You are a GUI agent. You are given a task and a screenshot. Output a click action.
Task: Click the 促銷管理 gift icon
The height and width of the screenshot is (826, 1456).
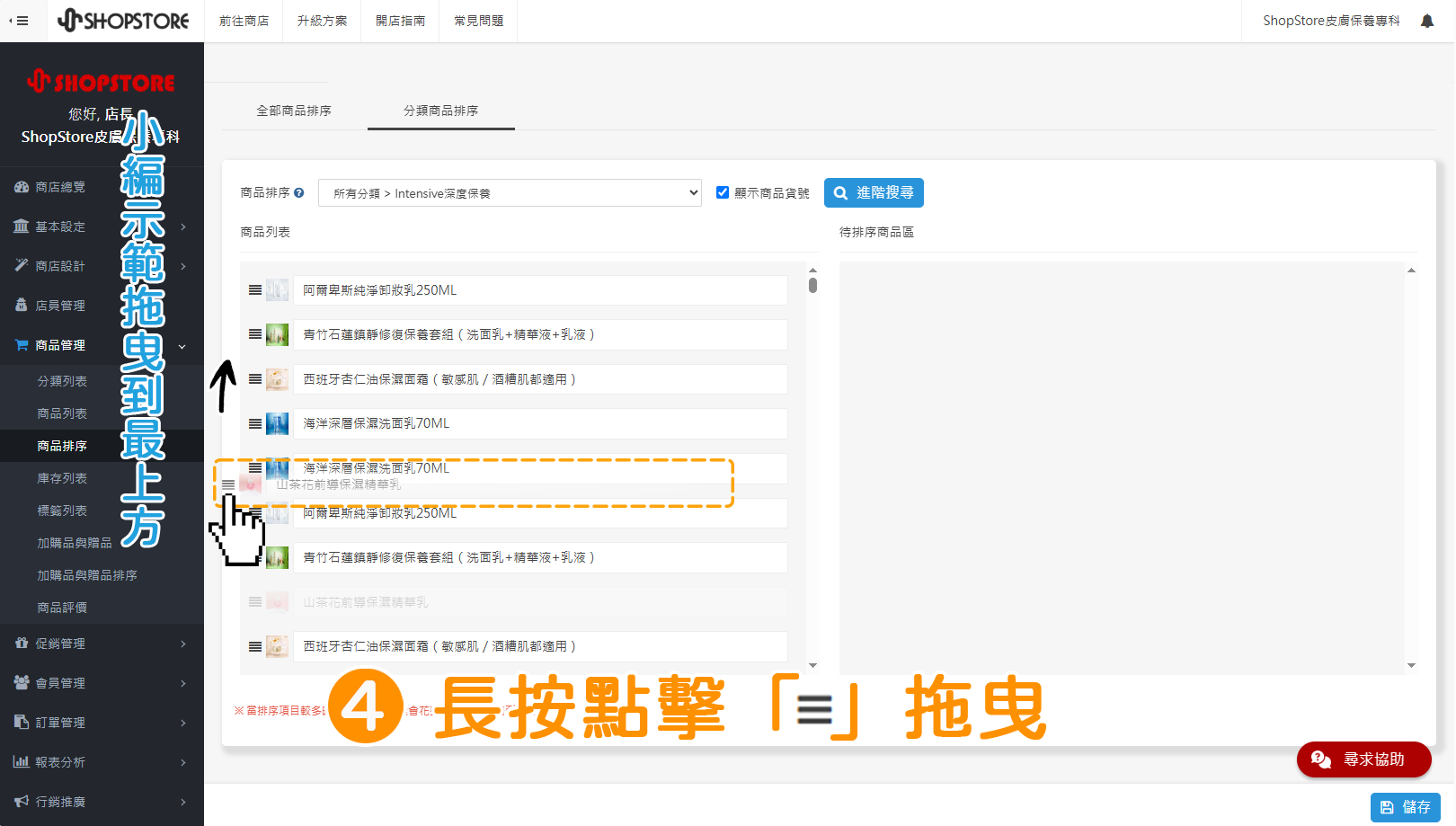[22, 644]
